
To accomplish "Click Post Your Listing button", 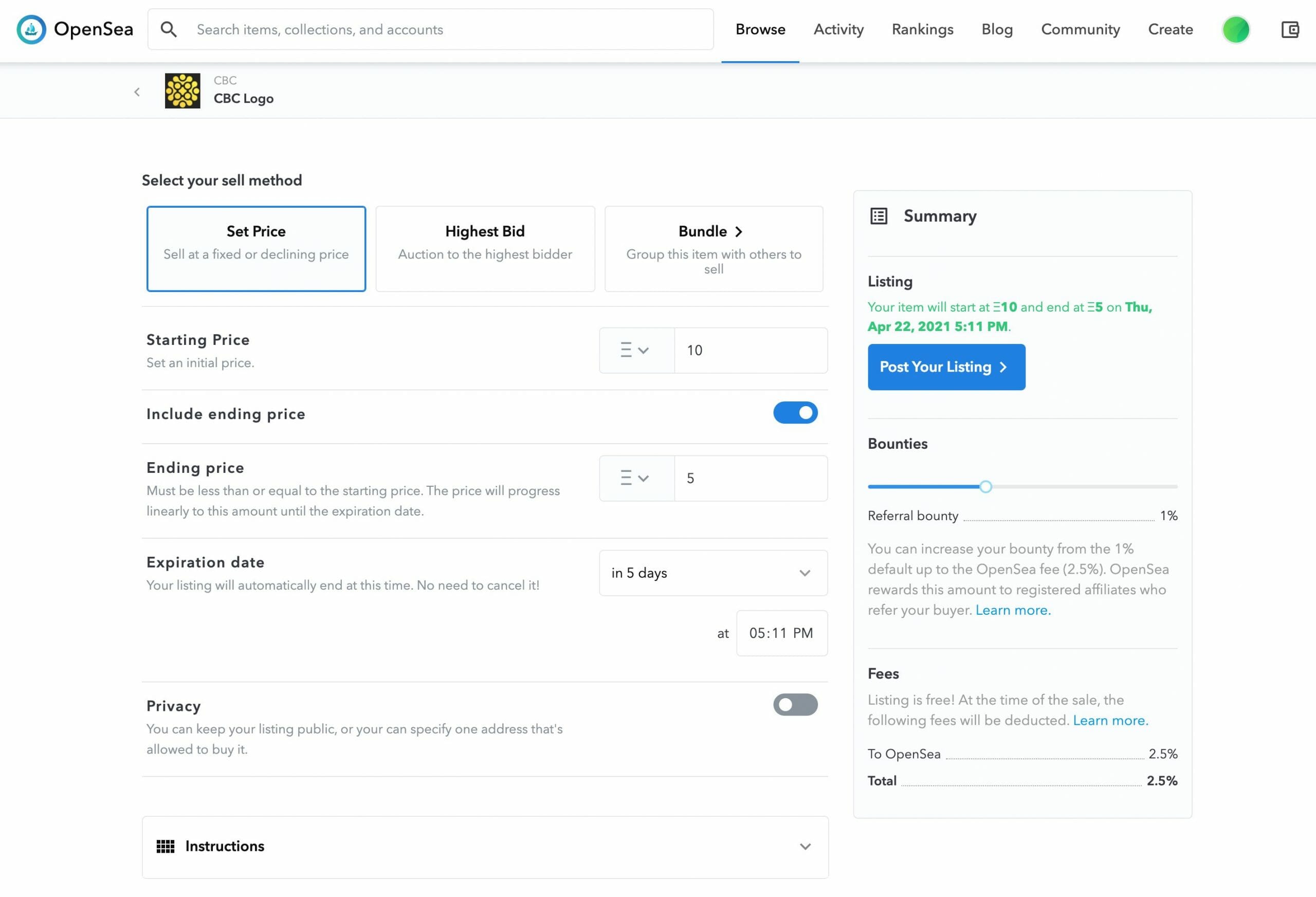I will pos(946,367).
